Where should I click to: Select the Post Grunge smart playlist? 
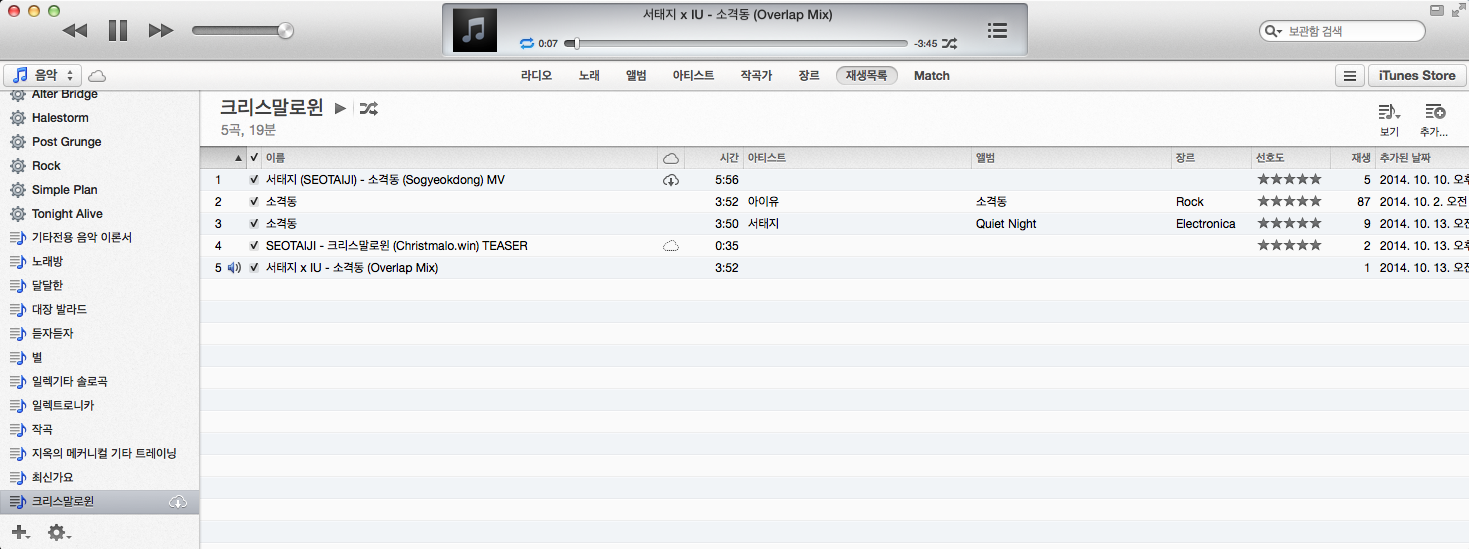pyautogui.click(x=66, y=142)
